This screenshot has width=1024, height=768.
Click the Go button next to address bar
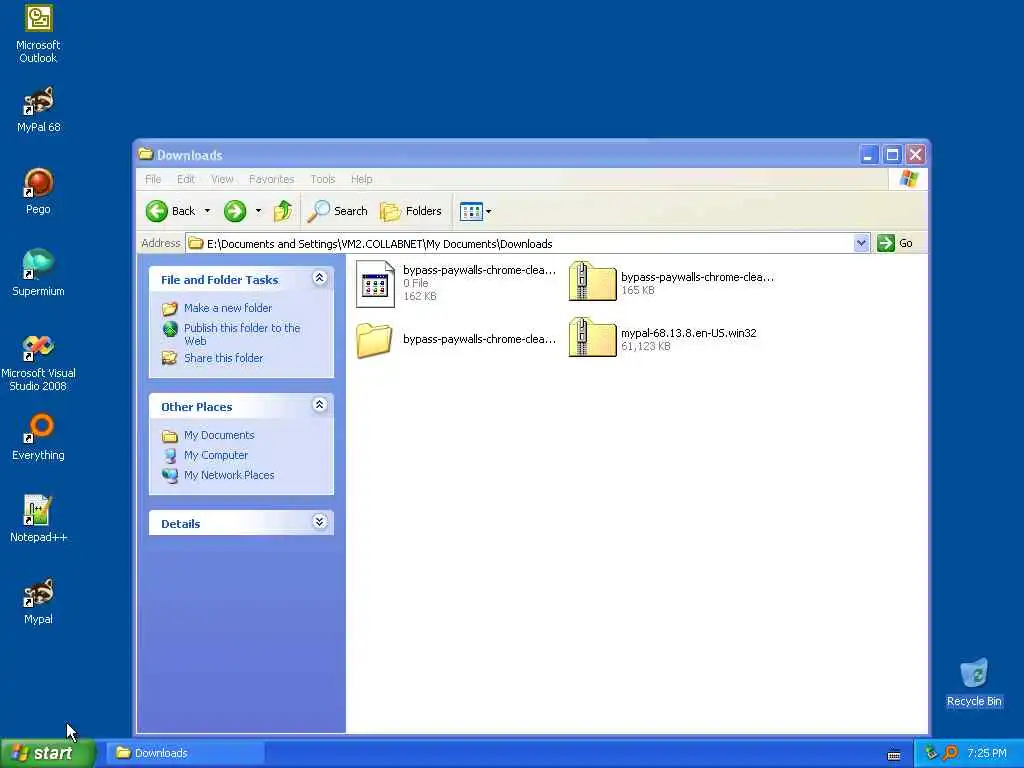click(x=895, y=243)
